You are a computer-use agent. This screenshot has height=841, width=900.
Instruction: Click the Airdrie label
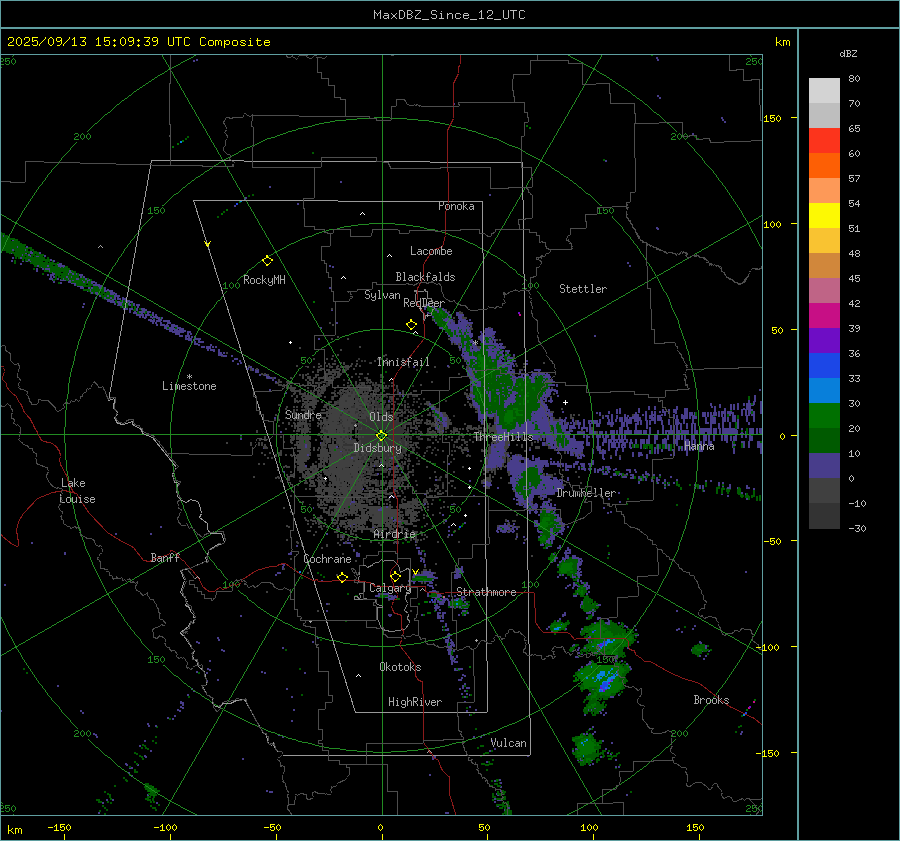point(394,534)
